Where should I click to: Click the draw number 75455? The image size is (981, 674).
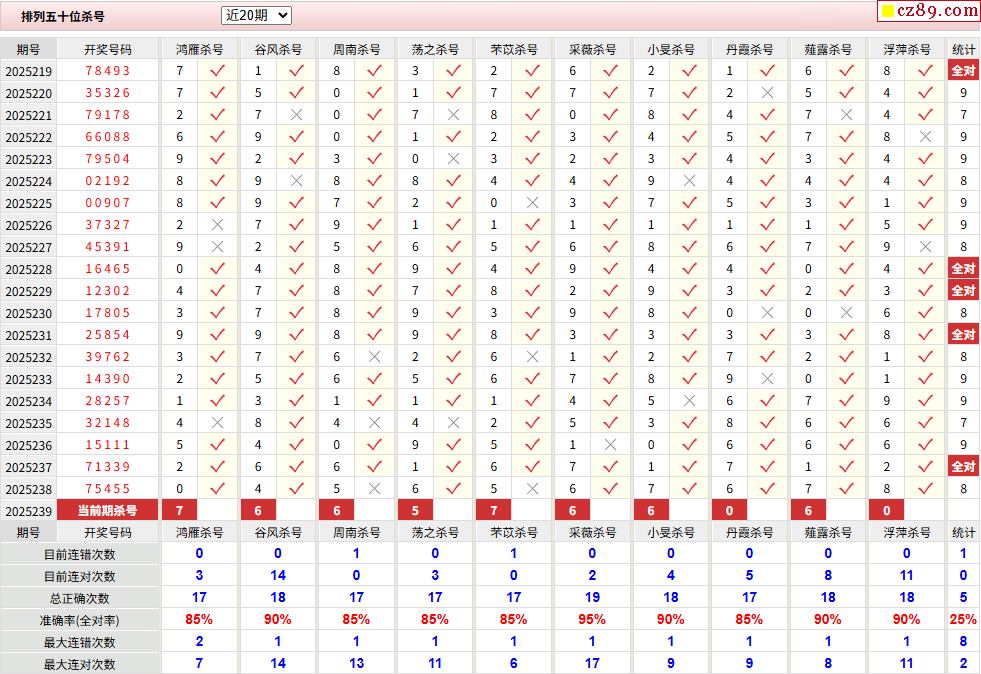[x=108, y=489]
